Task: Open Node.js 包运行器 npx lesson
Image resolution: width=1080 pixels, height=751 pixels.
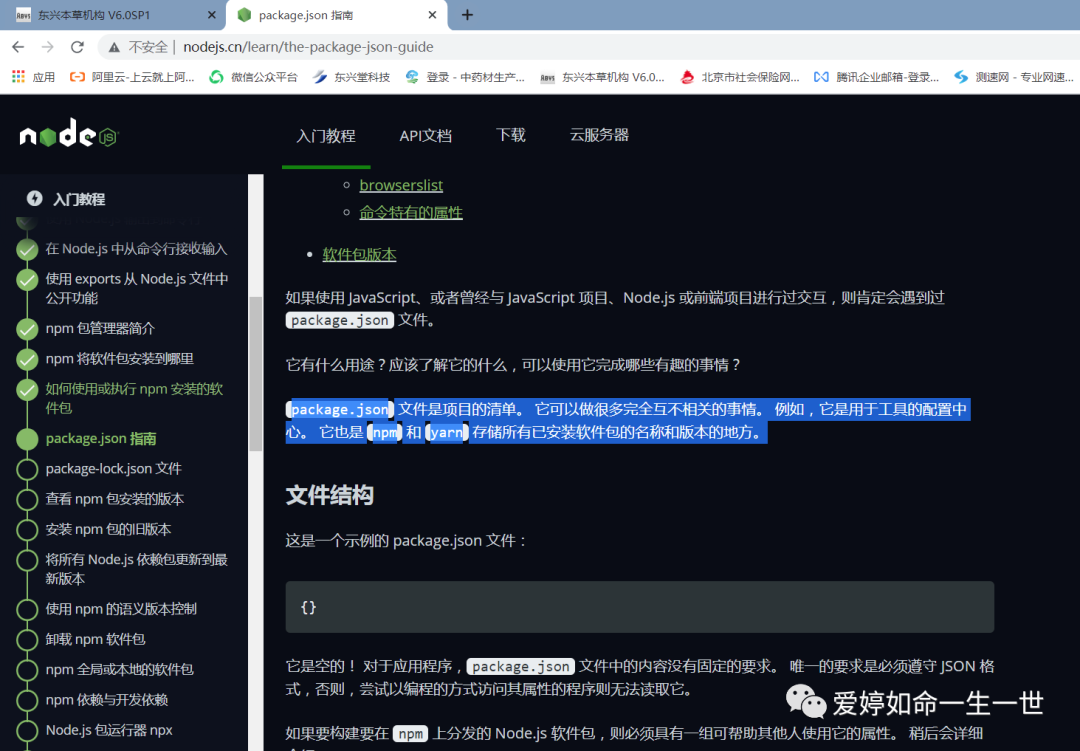Action: (109, 730)
